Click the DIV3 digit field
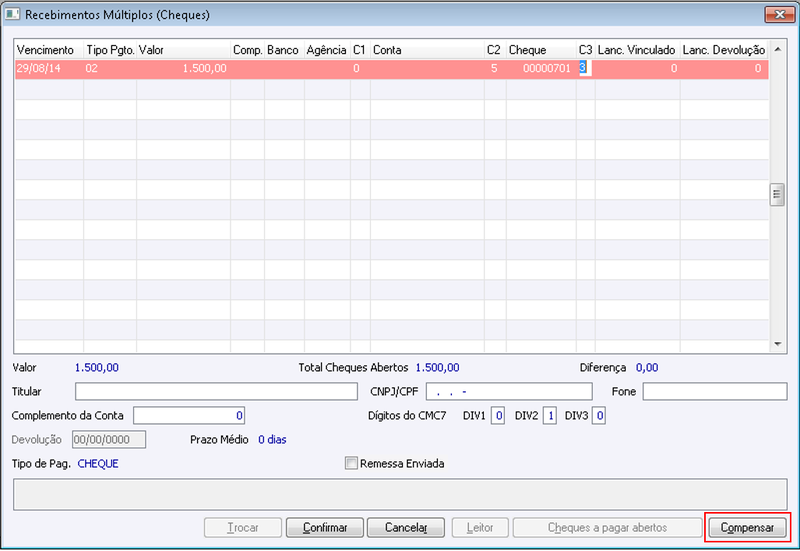The image size is (800, 551). 599,415
